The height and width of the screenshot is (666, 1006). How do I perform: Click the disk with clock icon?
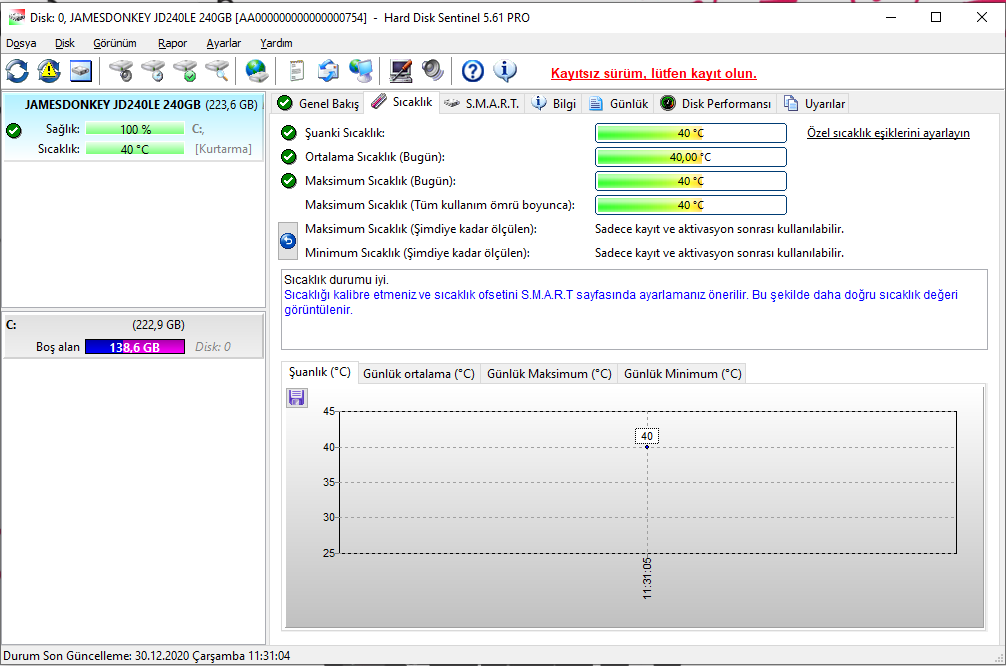point(153,71)
